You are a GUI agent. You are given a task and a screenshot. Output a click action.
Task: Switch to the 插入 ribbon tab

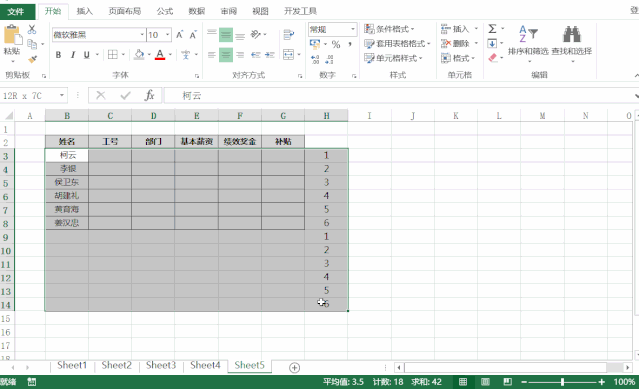click(x=84, y=11)
